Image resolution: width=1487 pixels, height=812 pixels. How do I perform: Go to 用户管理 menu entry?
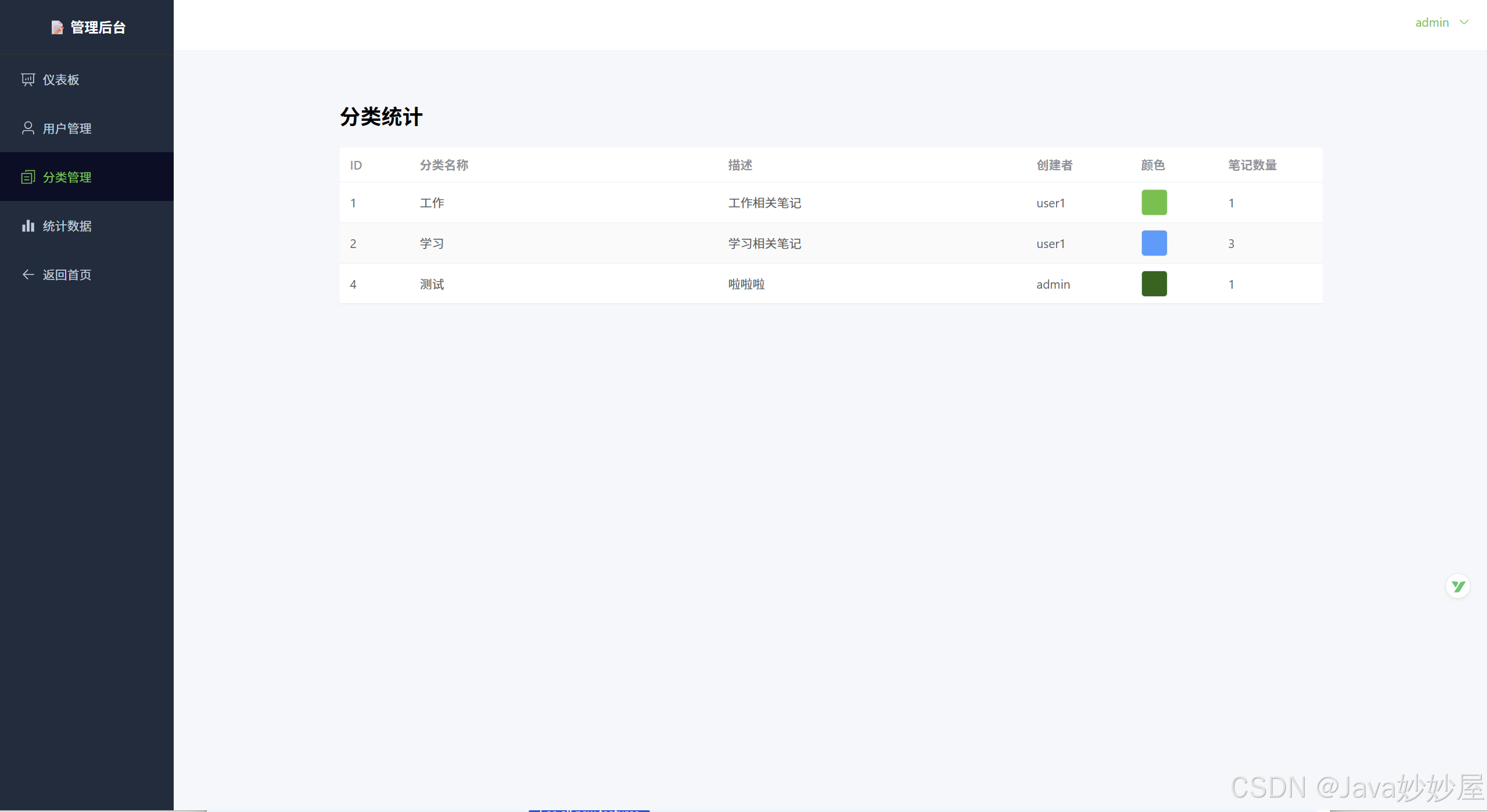[67, 128]
